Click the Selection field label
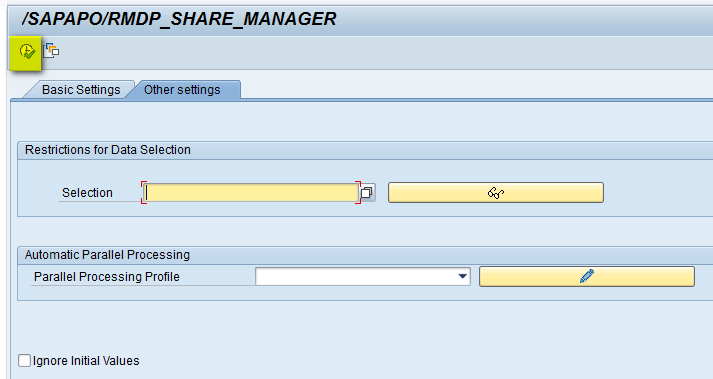Image resolution: width=713 pixels, height=379 pixels. point(87,193)
